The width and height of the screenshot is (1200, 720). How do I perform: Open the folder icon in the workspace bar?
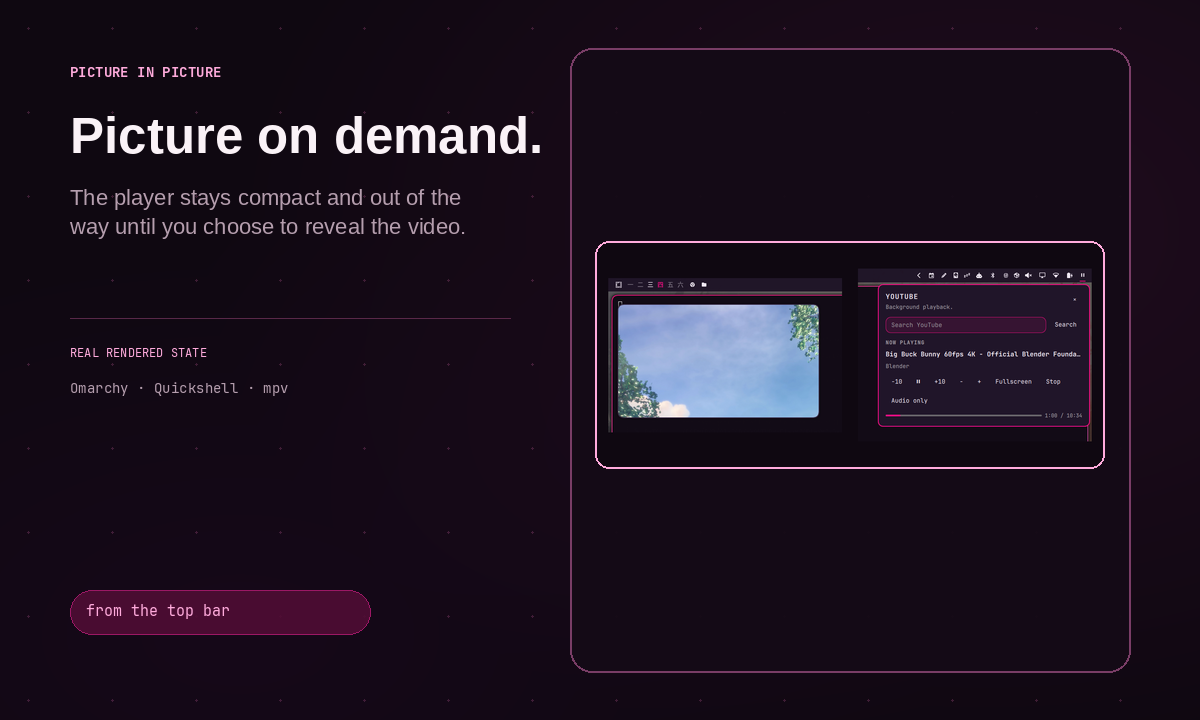click(704, 285)
